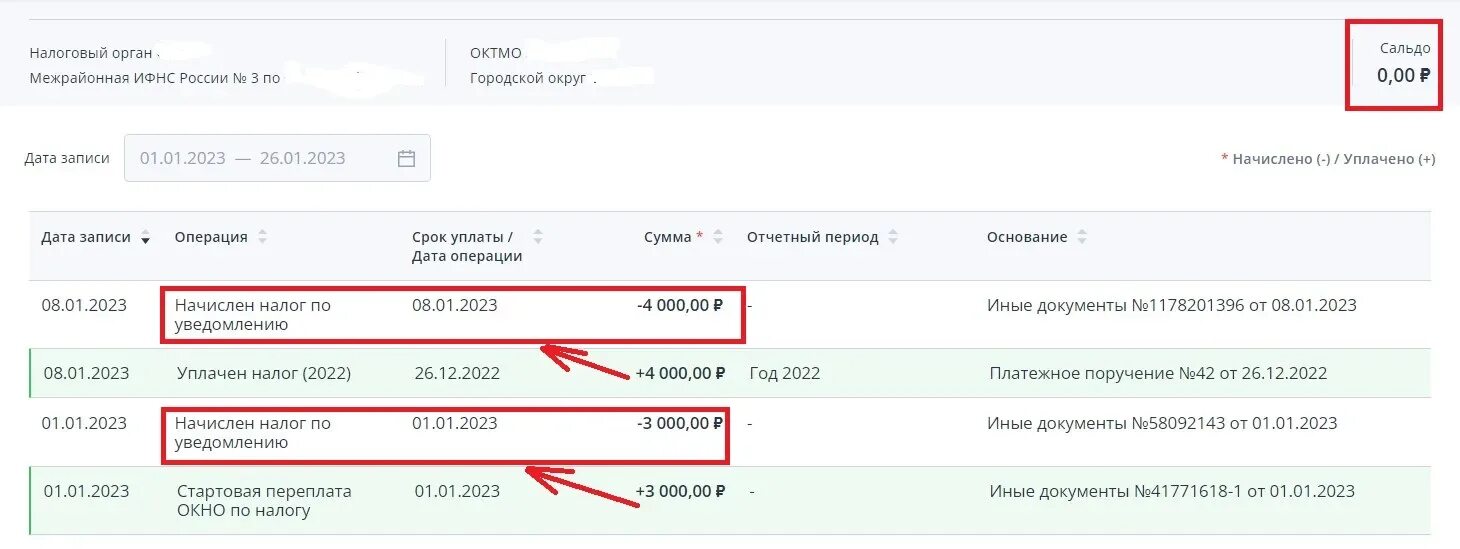Sort the Операция column
1460x549 pixels.
263,238
